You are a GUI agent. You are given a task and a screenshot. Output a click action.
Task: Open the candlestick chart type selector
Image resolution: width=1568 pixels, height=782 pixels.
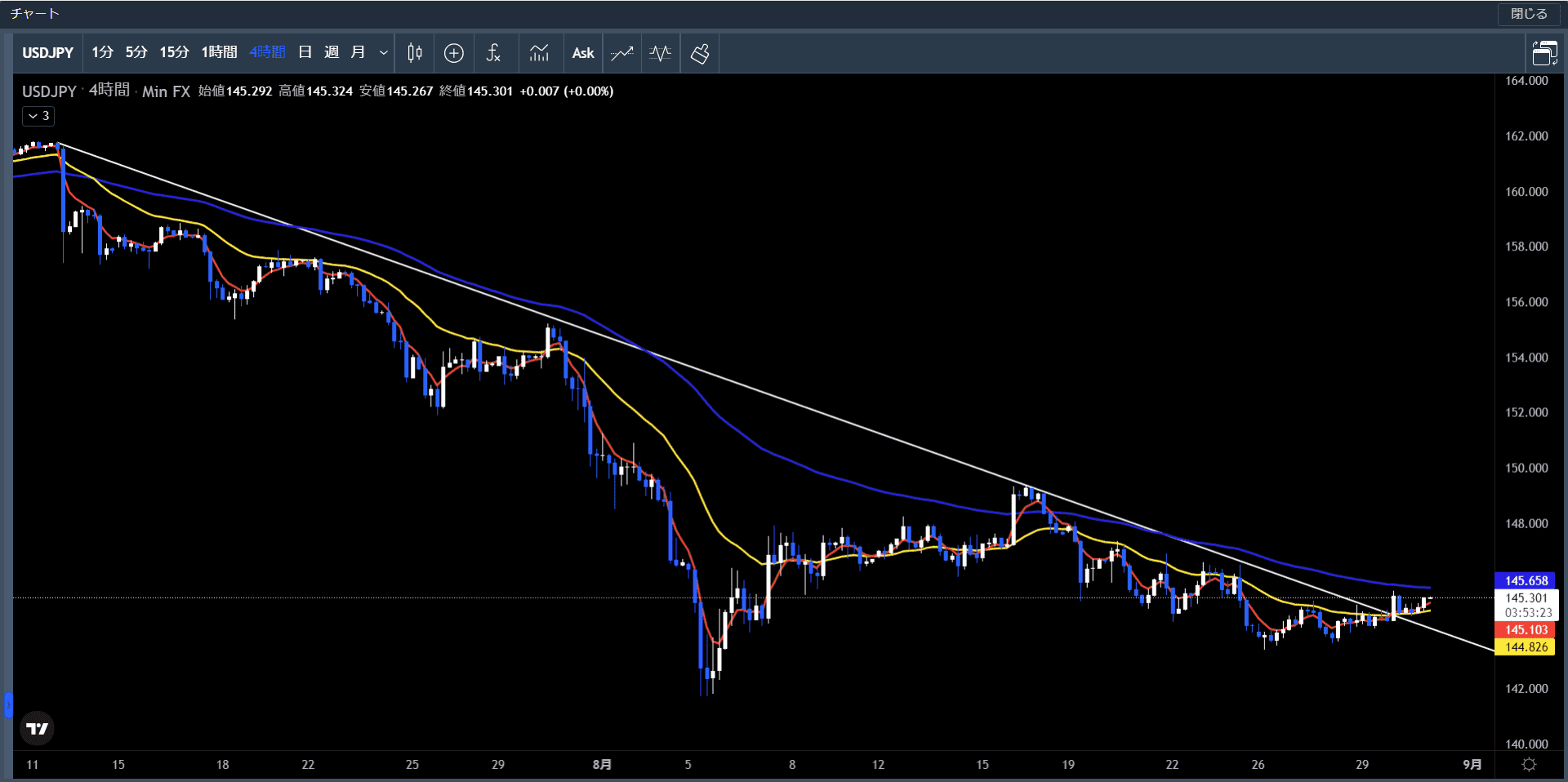(x=415, y=53)
